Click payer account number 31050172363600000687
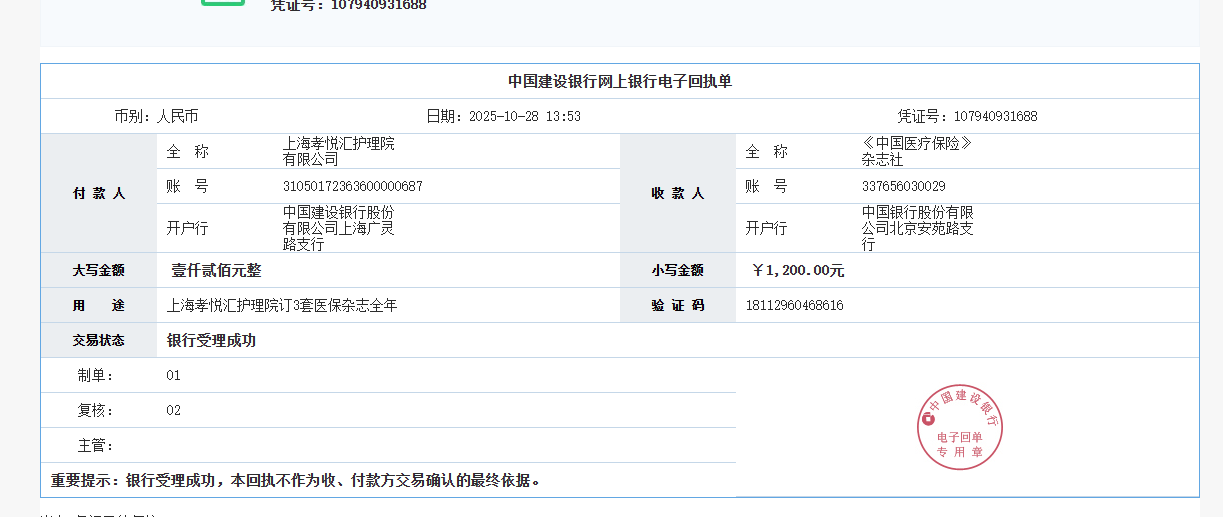 click(352, 186)
